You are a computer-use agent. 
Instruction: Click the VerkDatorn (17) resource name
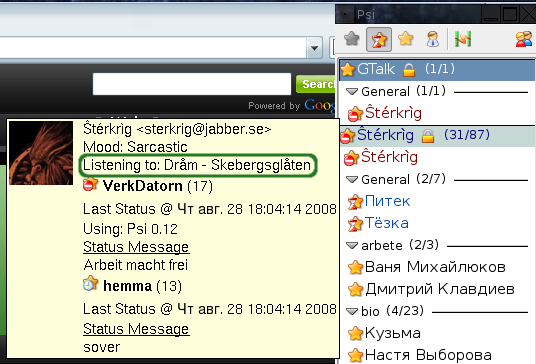(158, 186)
